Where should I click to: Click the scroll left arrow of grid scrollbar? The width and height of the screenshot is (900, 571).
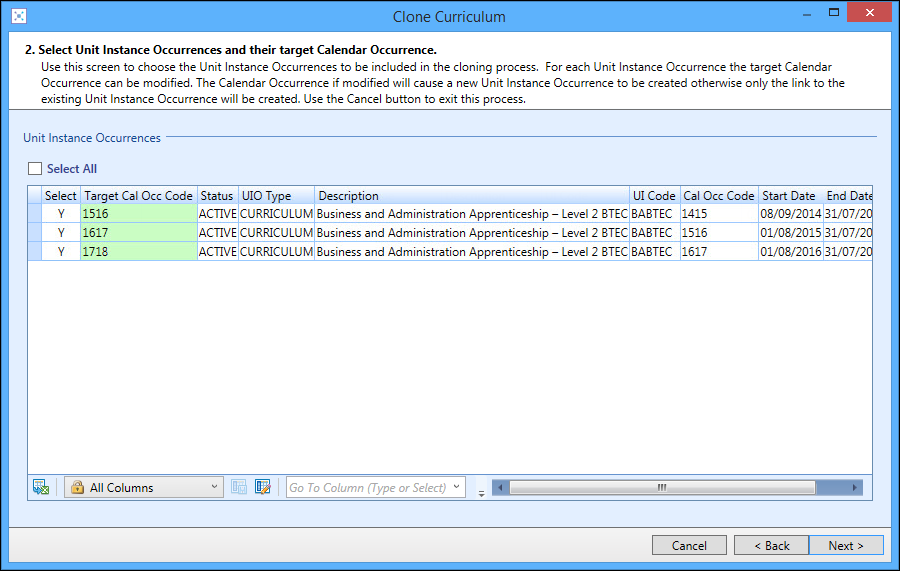500,487
